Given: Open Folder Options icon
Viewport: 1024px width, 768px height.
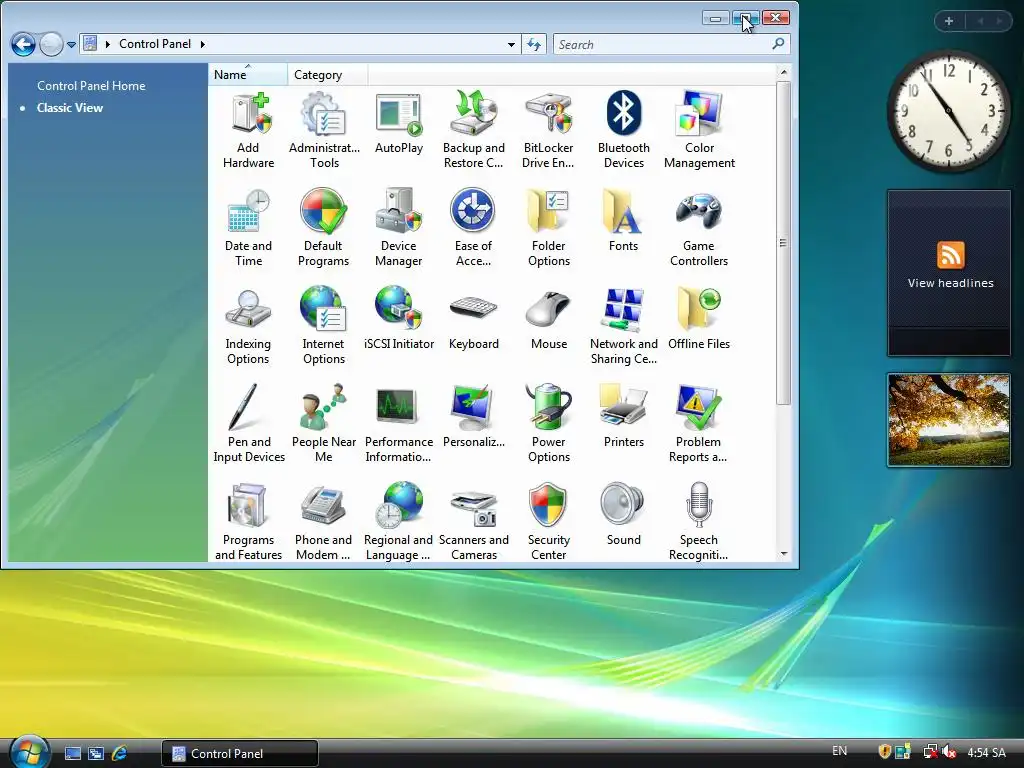Looking at the screenshot, I should tap(549, 229).
